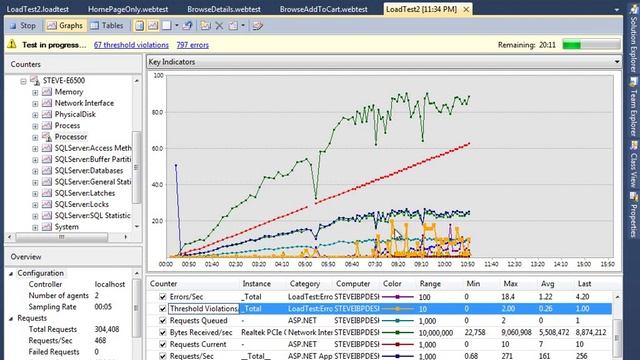Open the 797 errors link
640x360 pixels.
[192, 45]
